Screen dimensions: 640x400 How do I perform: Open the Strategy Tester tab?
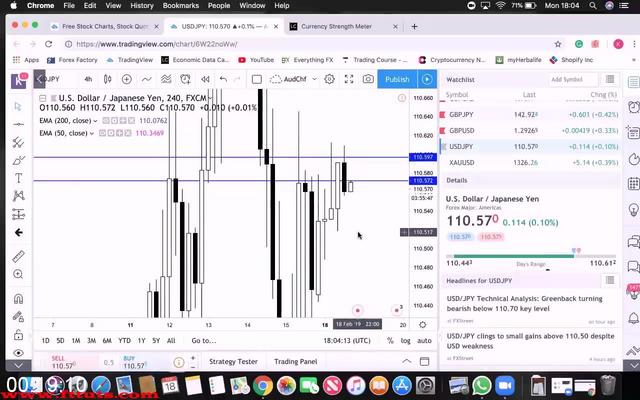(x=233, y=362)
